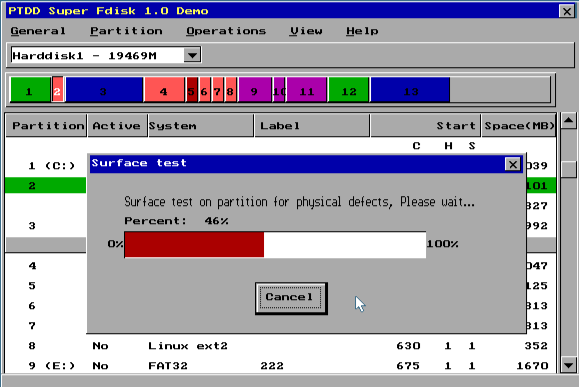Select partition row 8 Linux ext2

point(281,346)
